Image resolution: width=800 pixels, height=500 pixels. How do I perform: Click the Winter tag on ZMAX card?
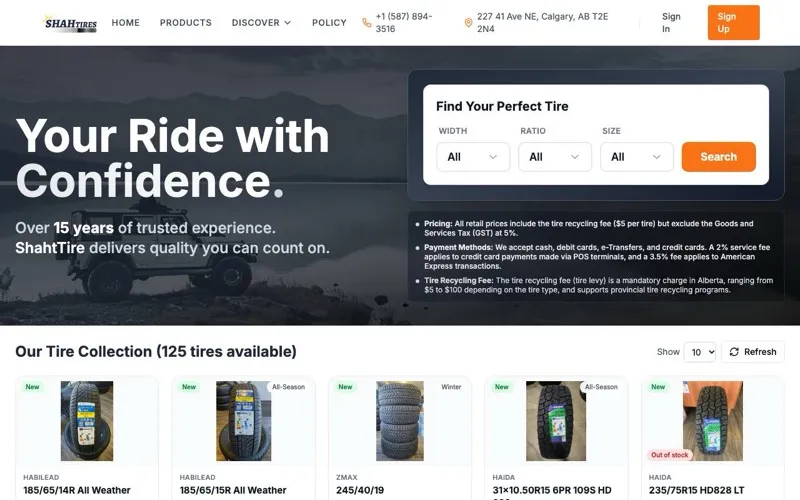pyautogui.click(x=451, y=387)
